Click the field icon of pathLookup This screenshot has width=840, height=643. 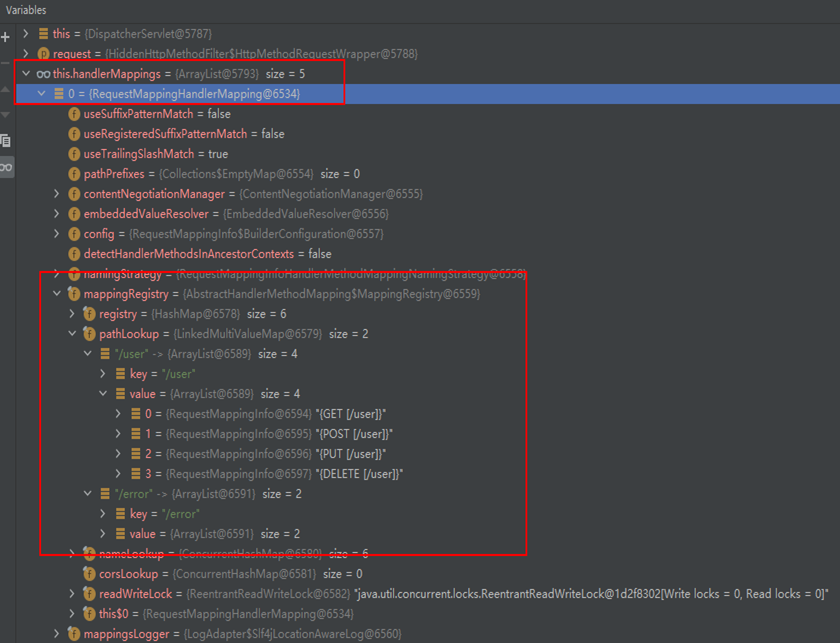tap(89, 334)
